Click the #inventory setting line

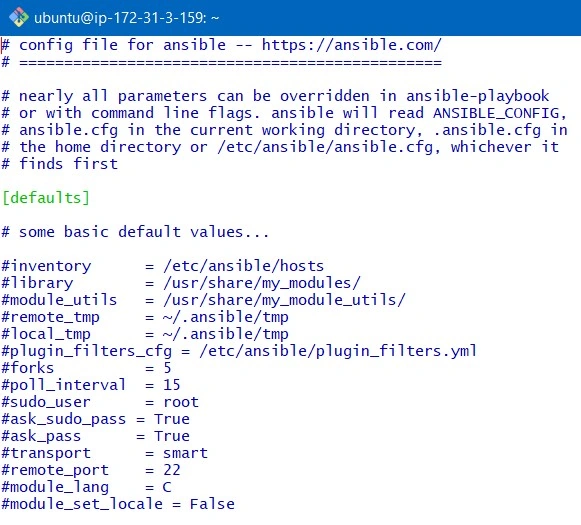point(163,266)
